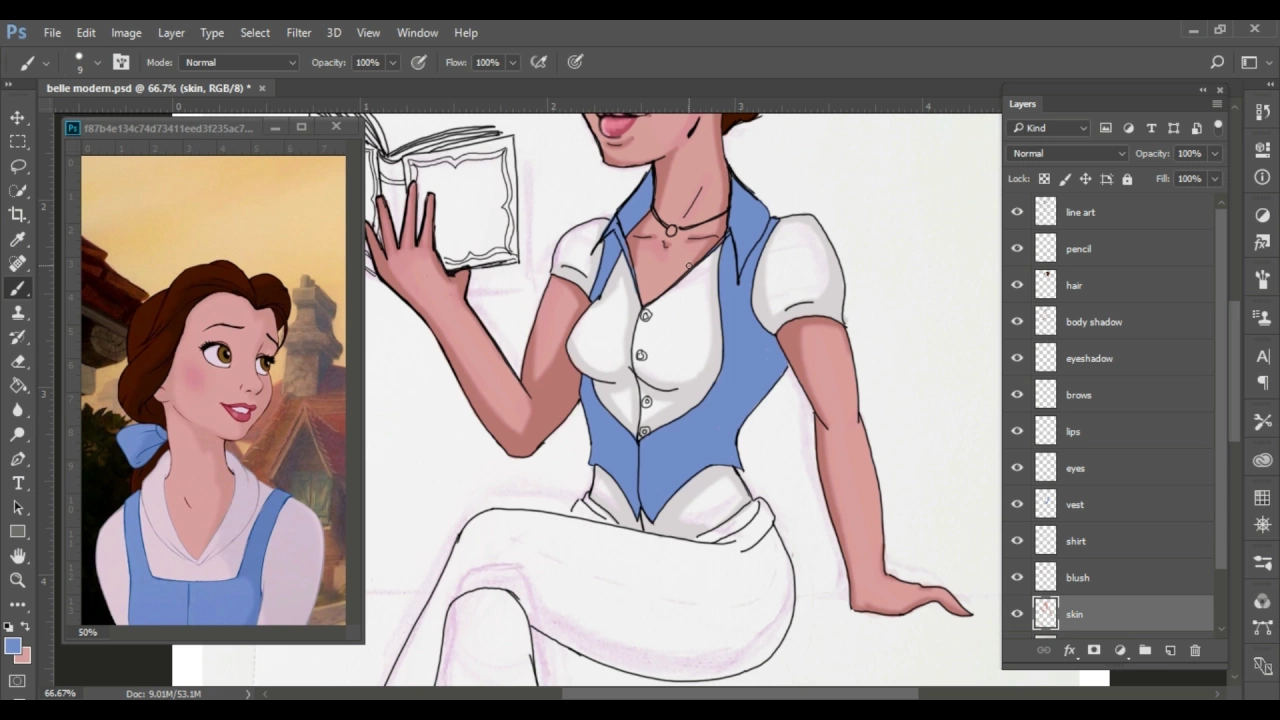Hide the skin layer

[x=1017, y=614]
